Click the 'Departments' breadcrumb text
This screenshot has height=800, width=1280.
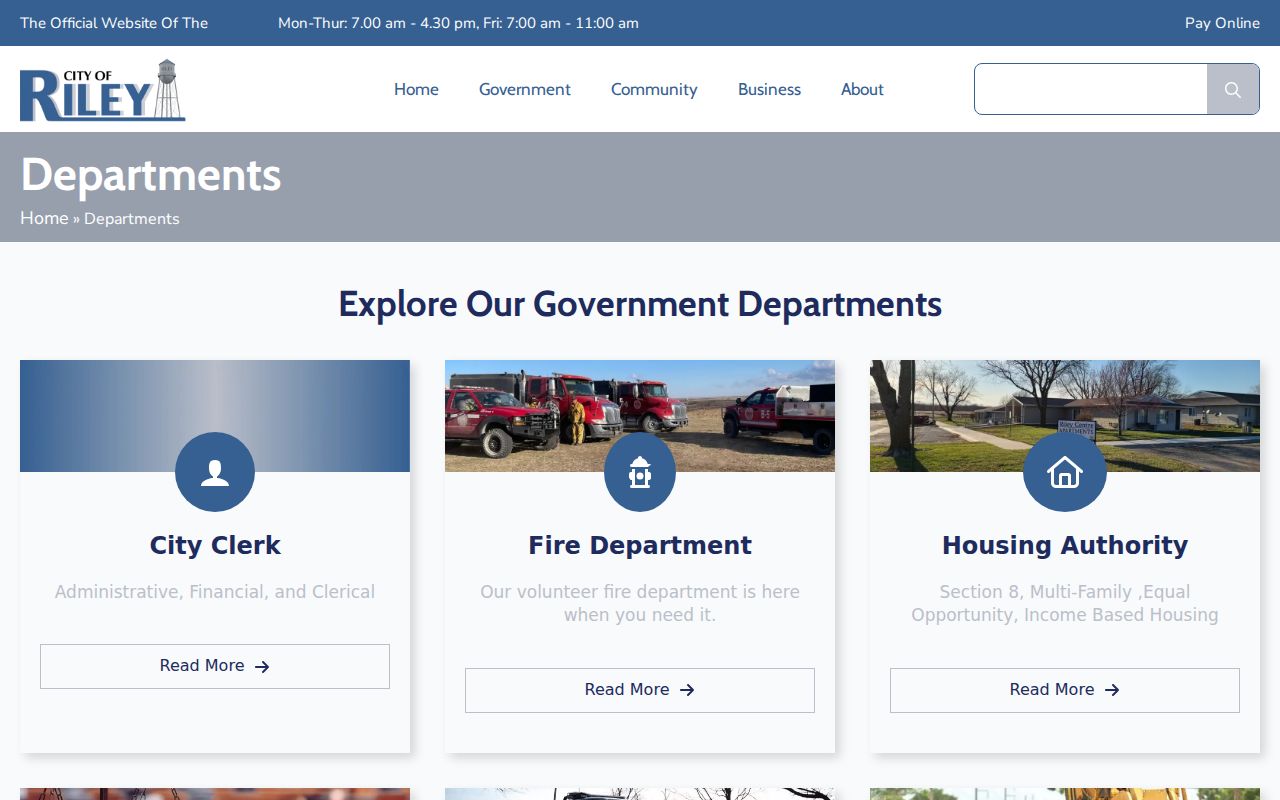132,219
